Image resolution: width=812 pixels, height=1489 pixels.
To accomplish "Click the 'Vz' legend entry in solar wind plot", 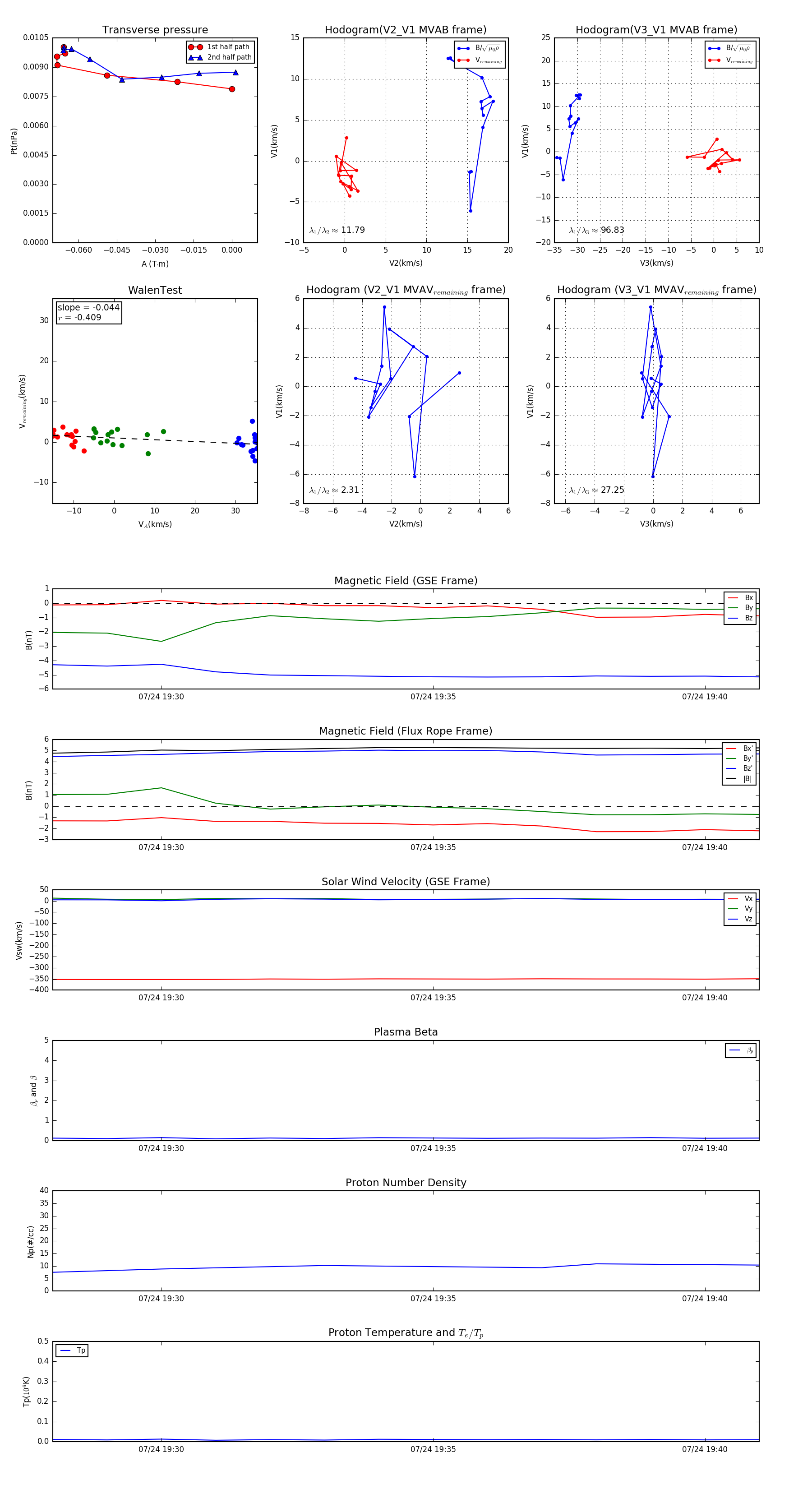I will point(740,919).
